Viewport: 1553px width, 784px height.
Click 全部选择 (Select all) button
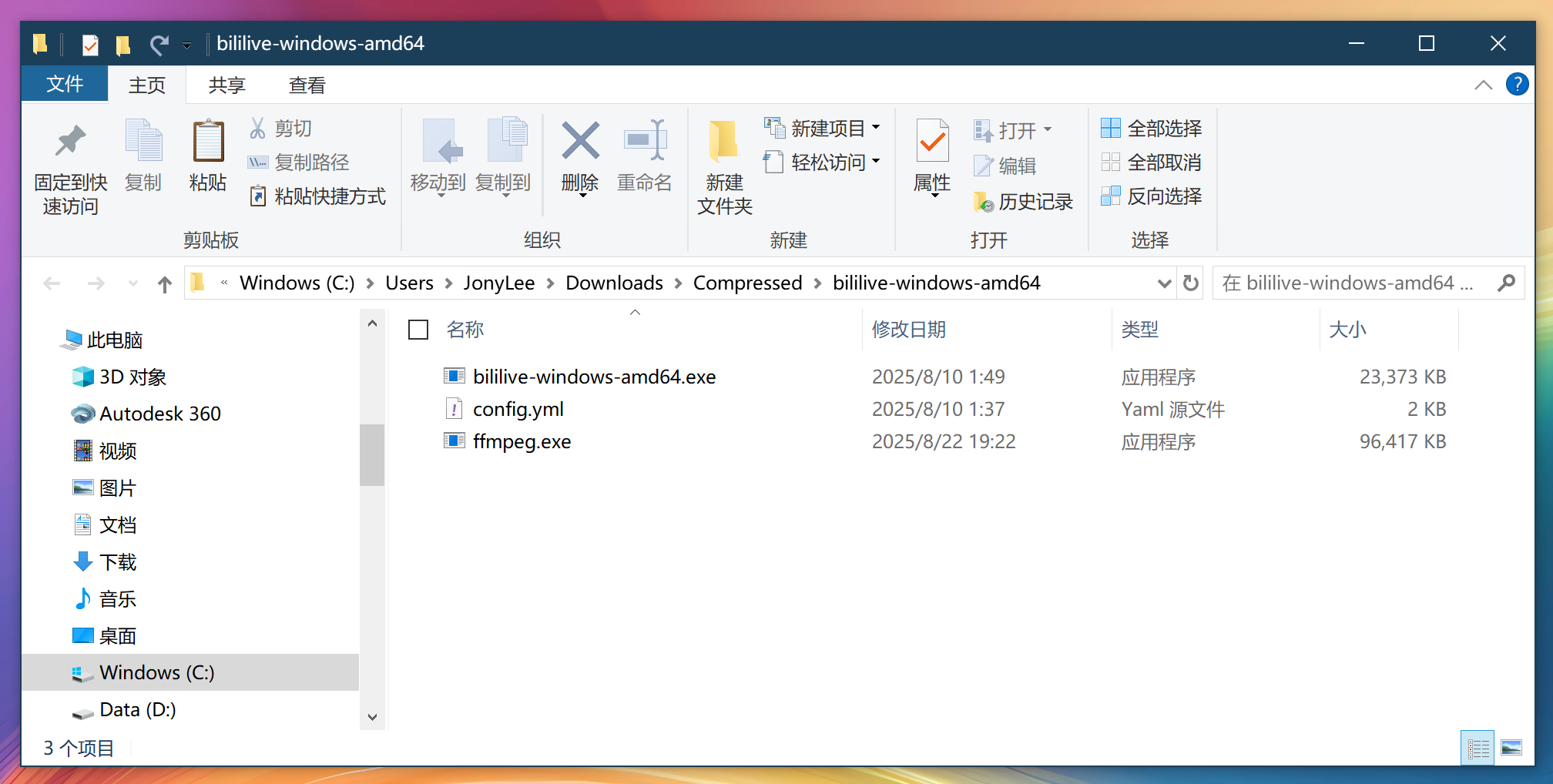click(1152, 129)
